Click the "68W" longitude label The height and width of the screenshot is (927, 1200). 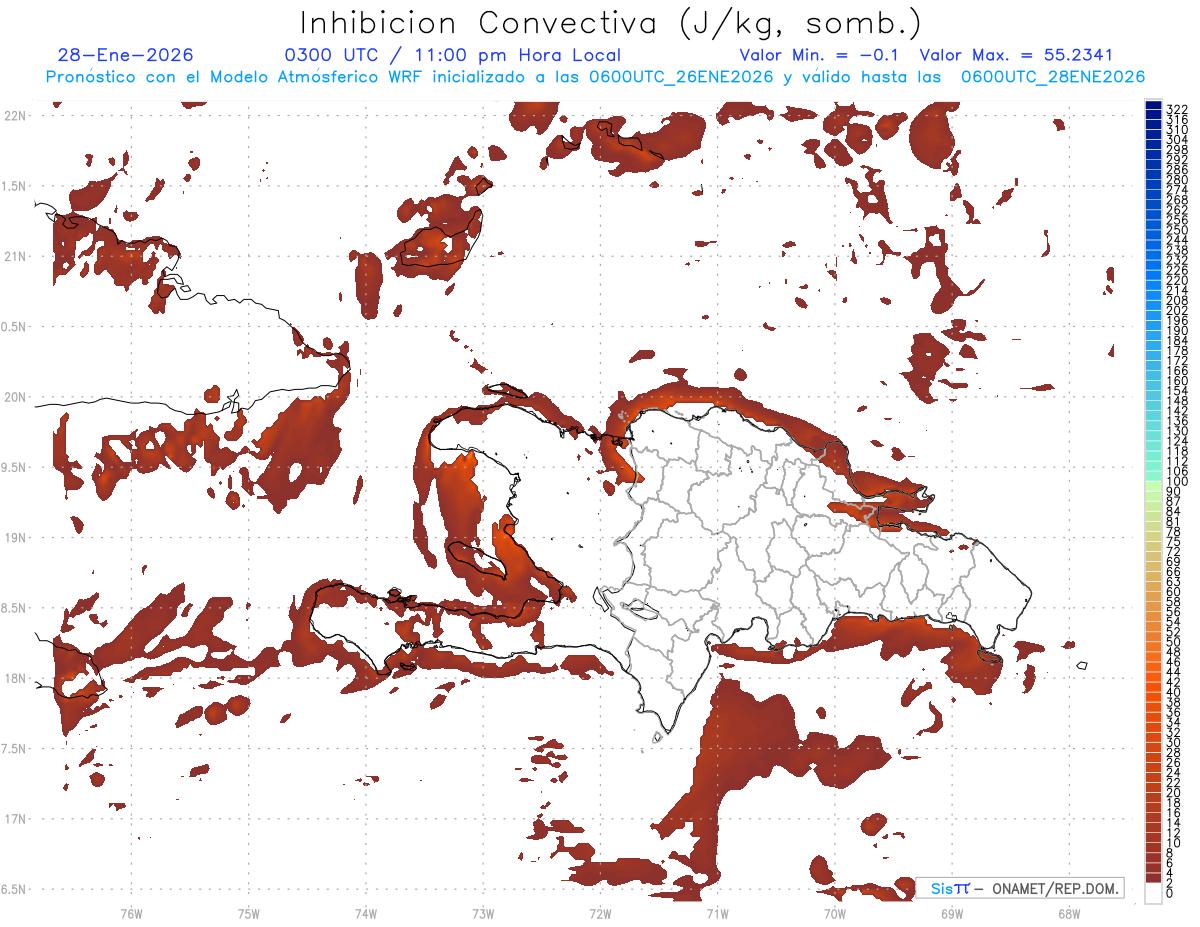(1068, 913)
